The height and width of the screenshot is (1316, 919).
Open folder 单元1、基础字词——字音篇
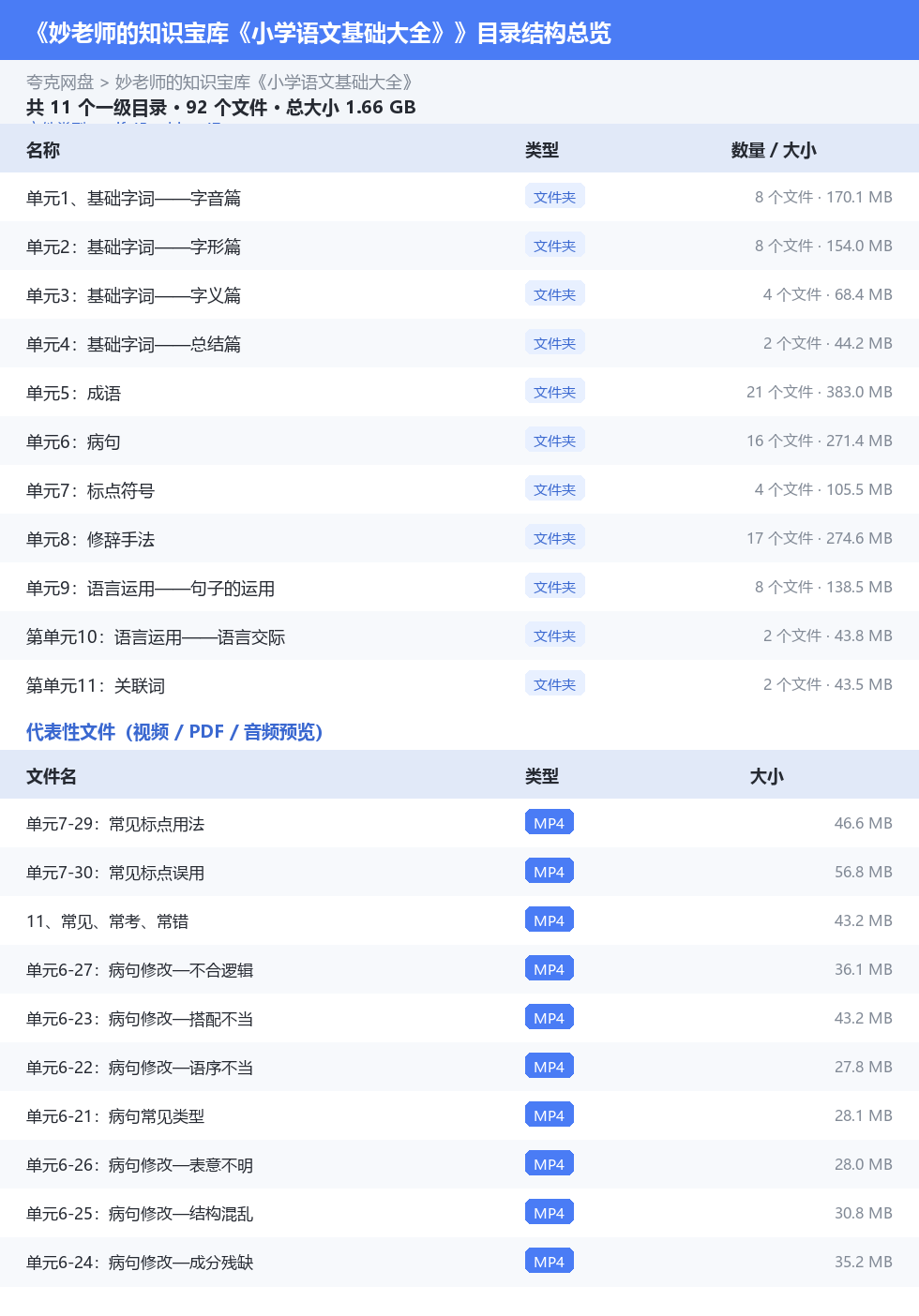tap(133, 198)
